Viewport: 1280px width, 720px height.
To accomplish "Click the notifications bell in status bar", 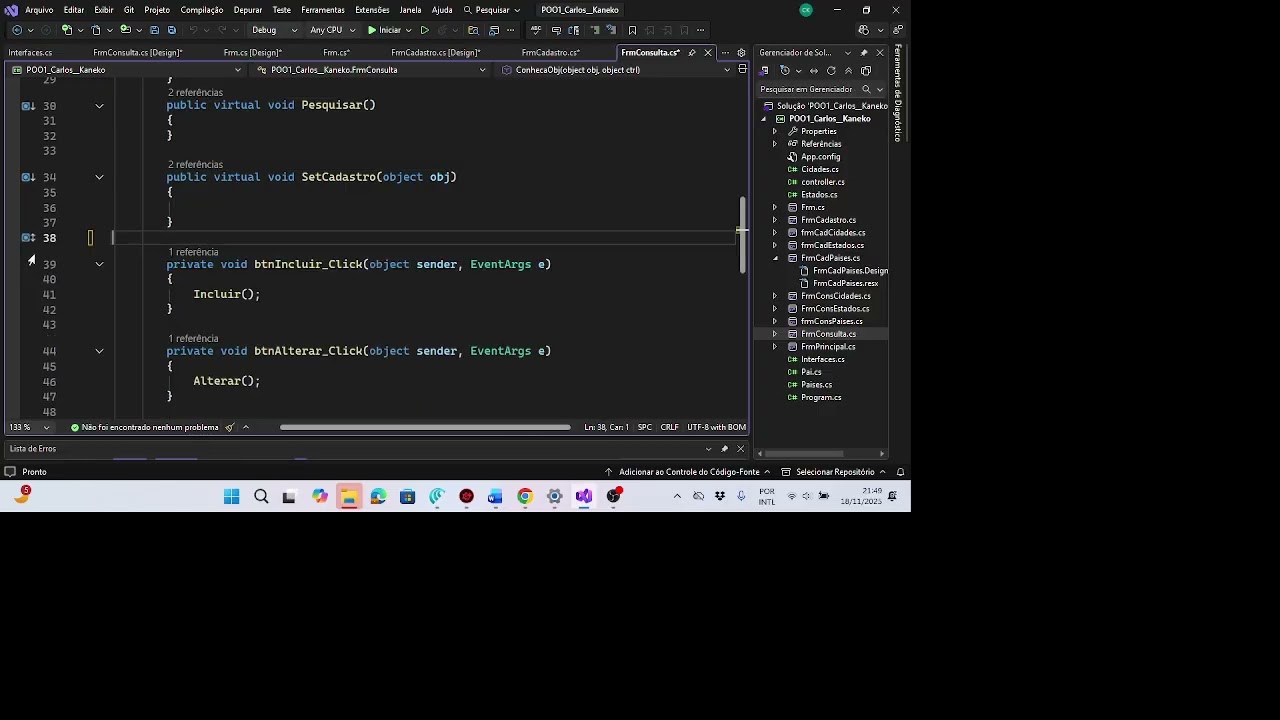I will 900,472.
